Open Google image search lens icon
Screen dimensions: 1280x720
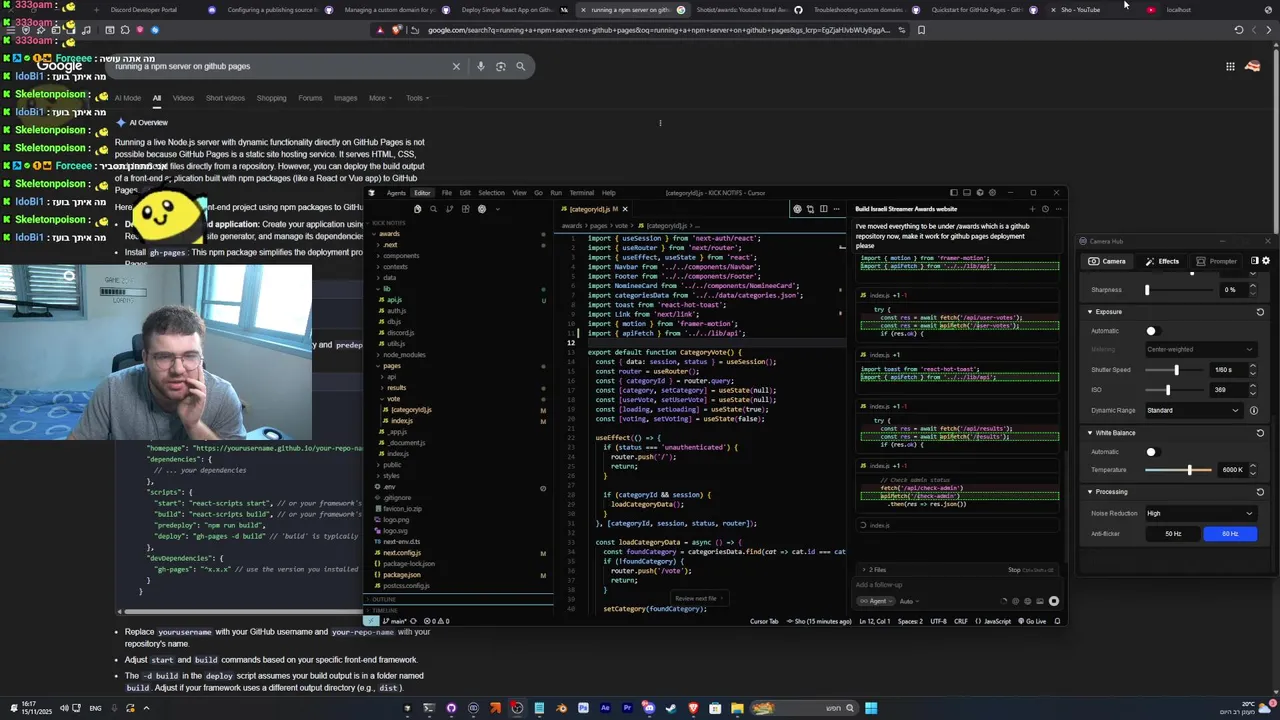(x=500, y=66)
